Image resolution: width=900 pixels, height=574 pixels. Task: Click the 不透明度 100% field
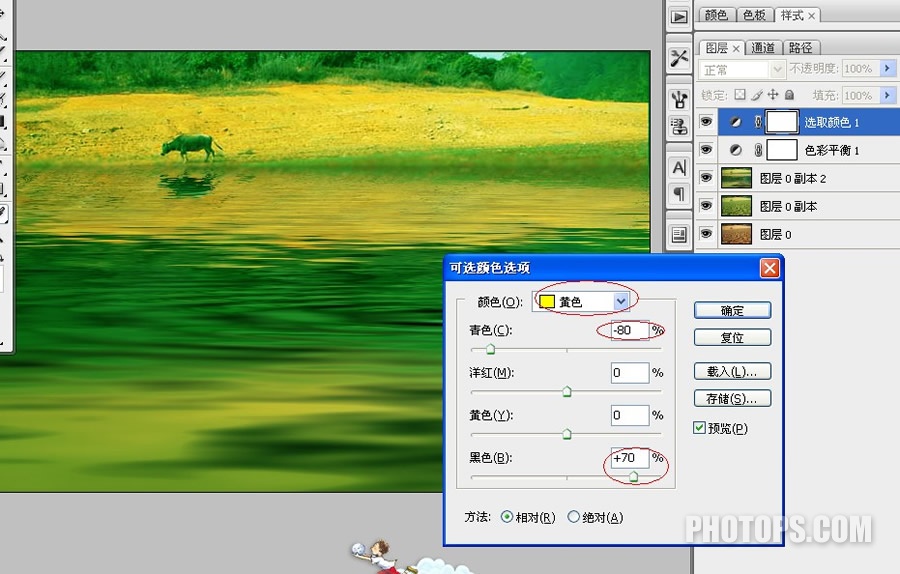[x=860, y=69]
